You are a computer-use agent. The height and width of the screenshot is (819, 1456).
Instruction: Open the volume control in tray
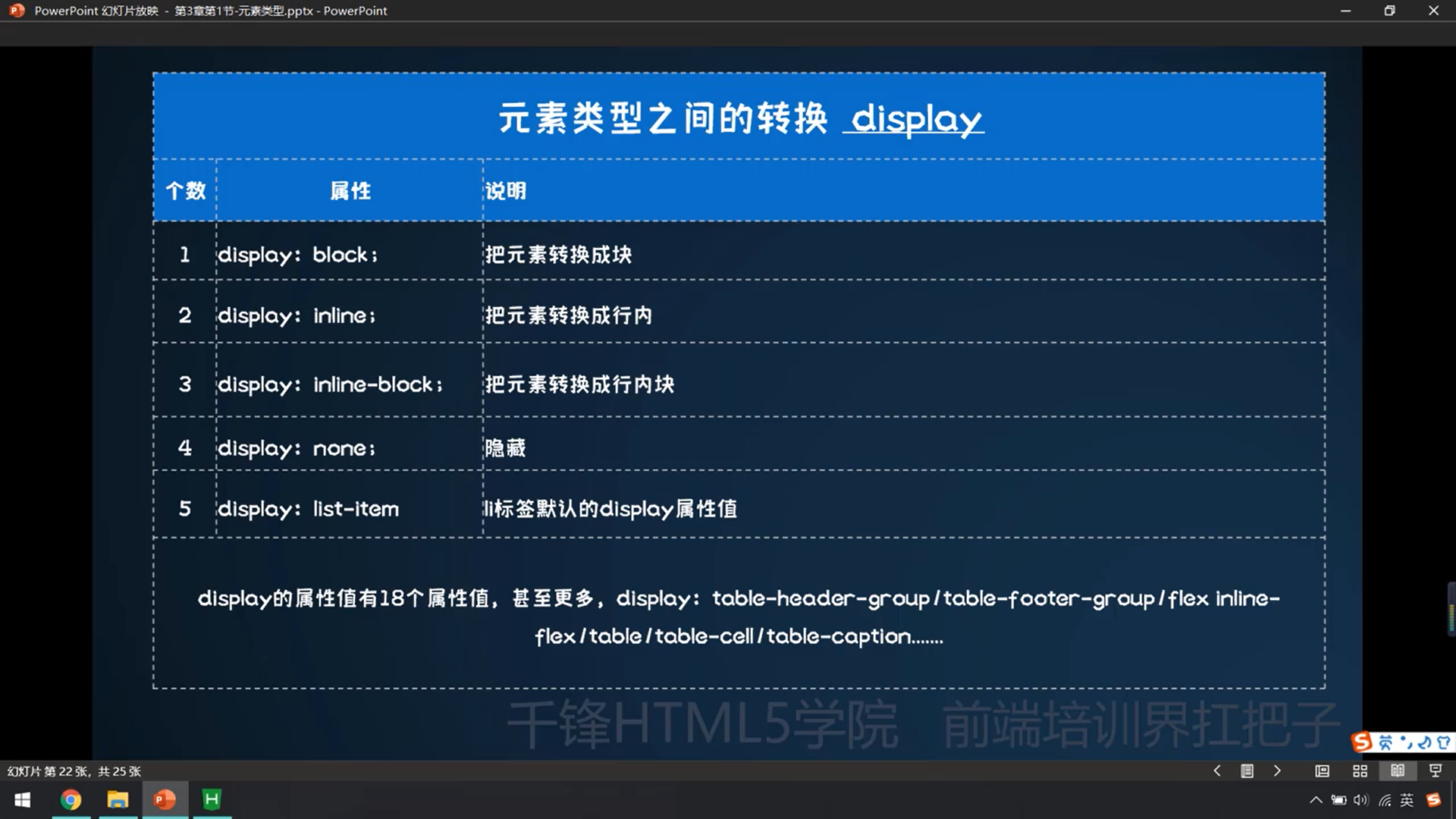[x=1361, y=800]
